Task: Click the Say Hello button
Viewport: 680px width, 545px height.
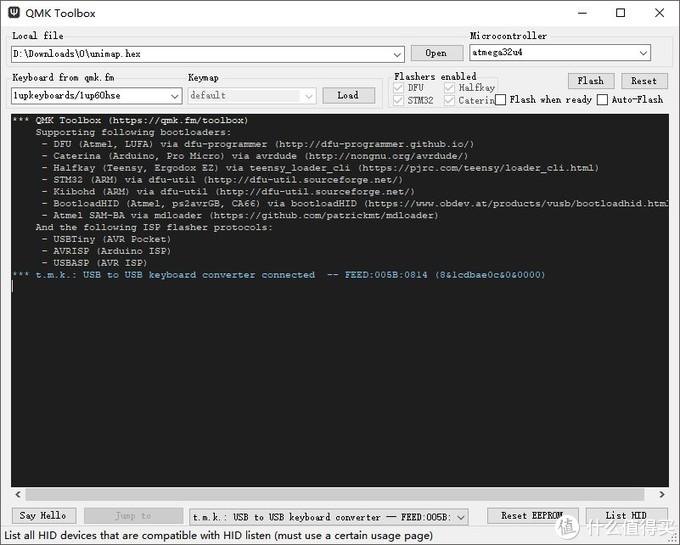Action: [43, 516]
